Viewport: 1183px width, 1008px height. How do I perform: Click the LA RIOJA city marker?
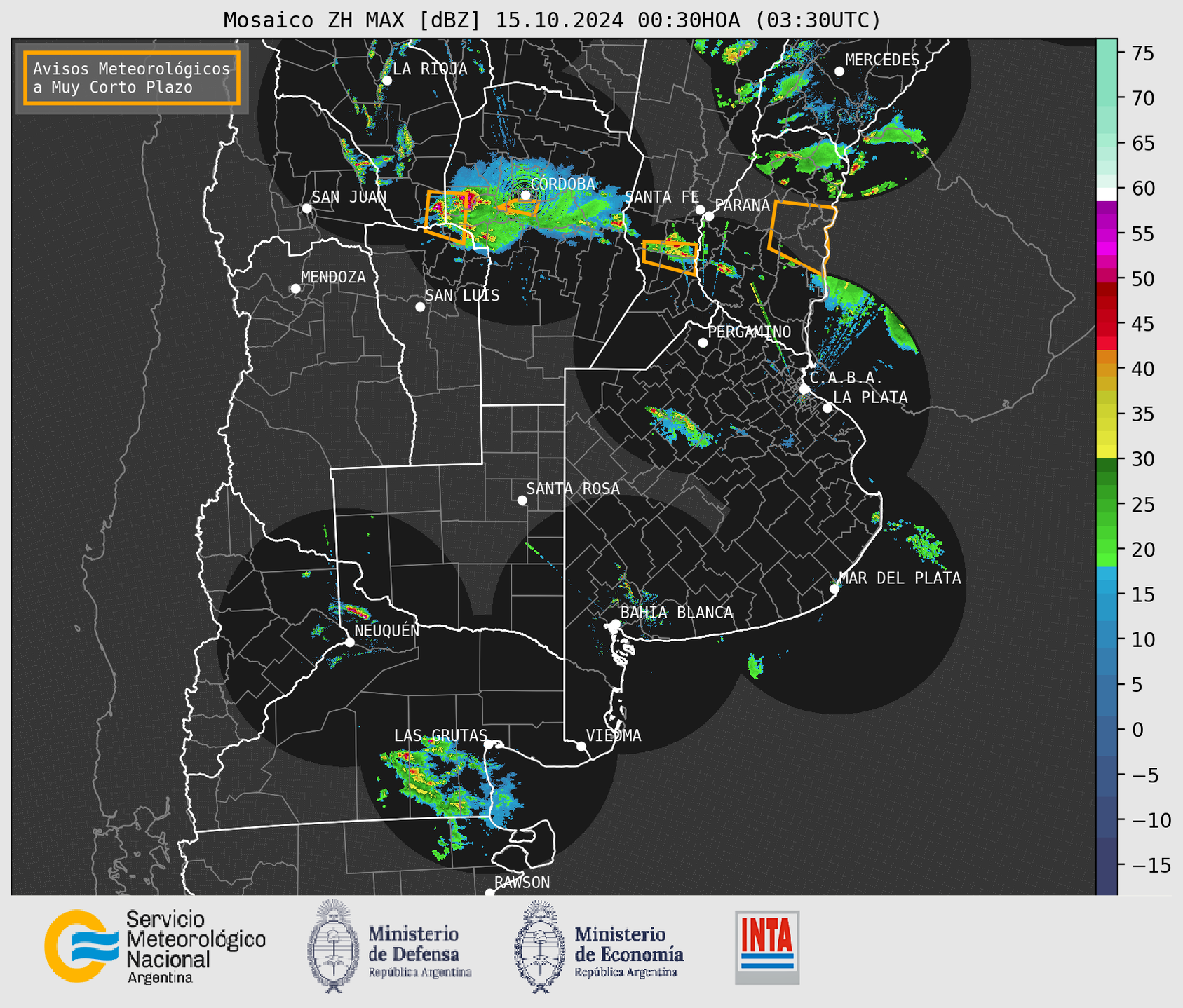coord(386,80)
